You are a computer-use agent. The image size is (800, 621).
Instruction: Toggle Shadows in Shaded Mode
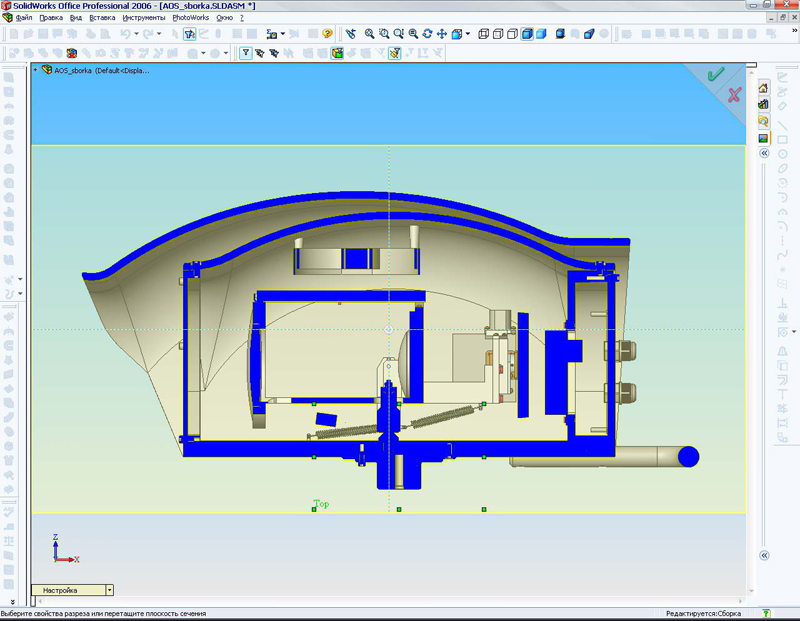560,34
